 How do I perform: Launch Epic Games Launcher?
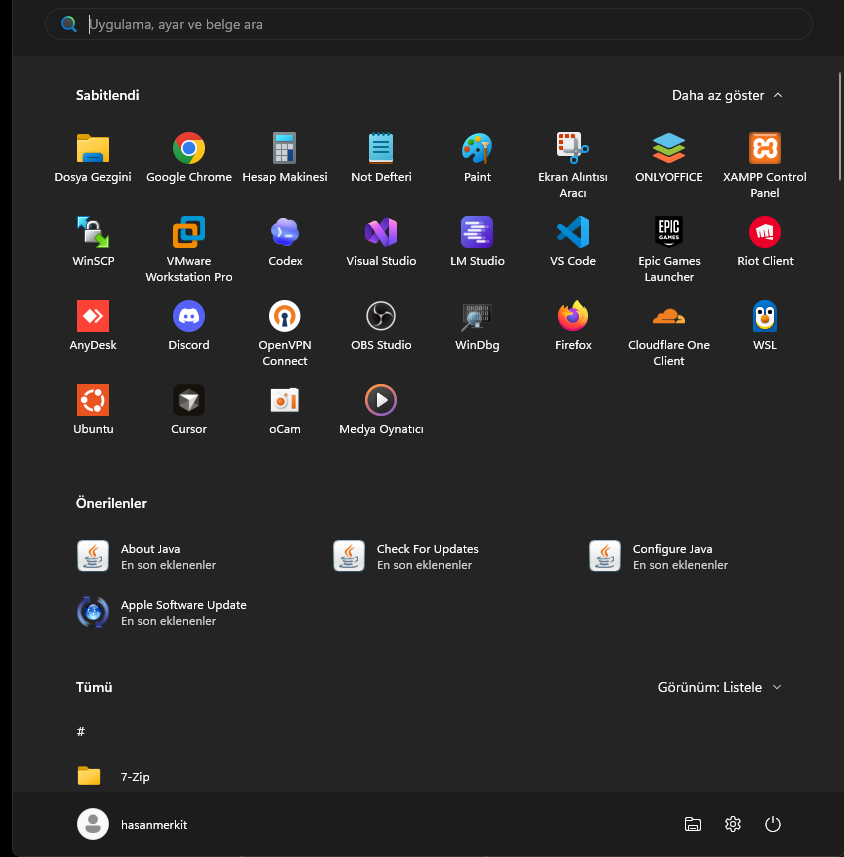[x=669, y=249]
